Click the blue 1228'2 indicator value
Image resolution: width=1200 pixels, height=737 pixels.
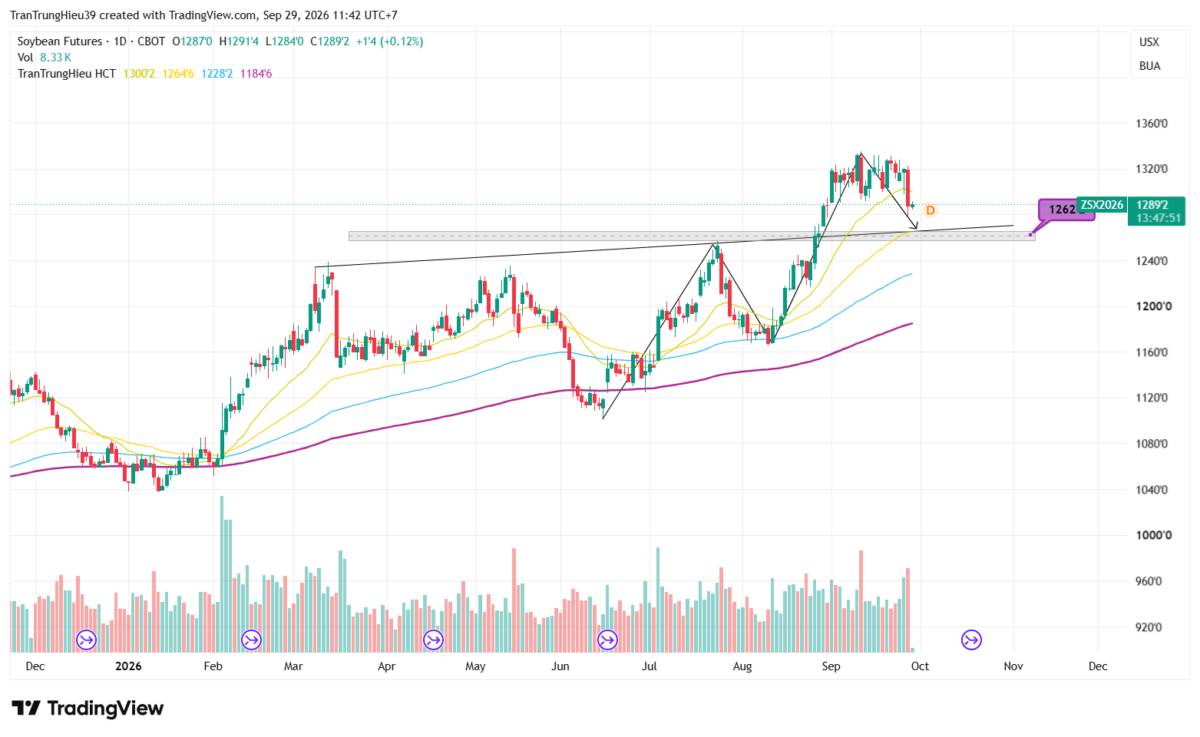click(x=217, y=73)
